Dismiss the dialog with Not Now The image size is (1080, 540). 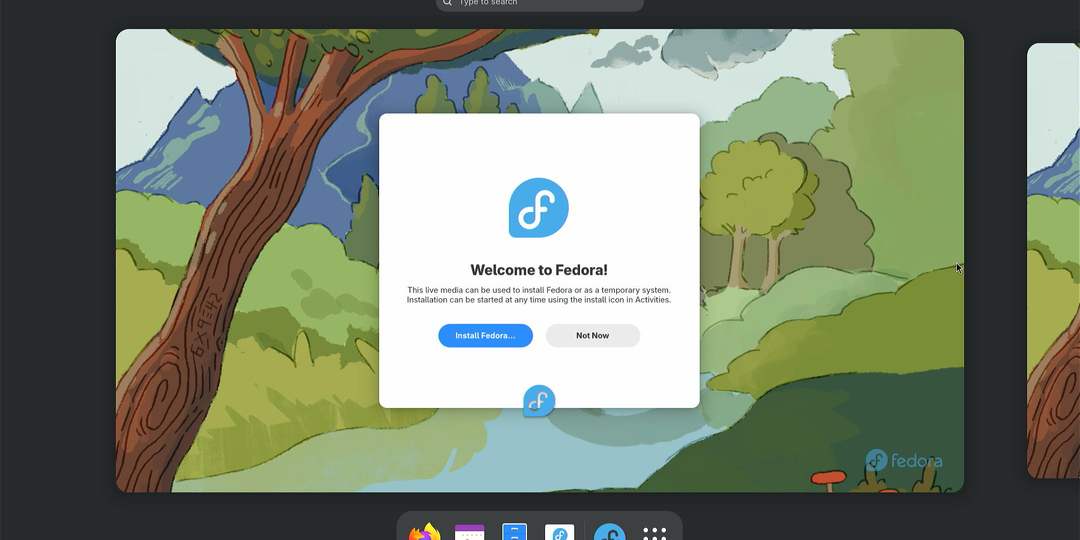(593, 335)
